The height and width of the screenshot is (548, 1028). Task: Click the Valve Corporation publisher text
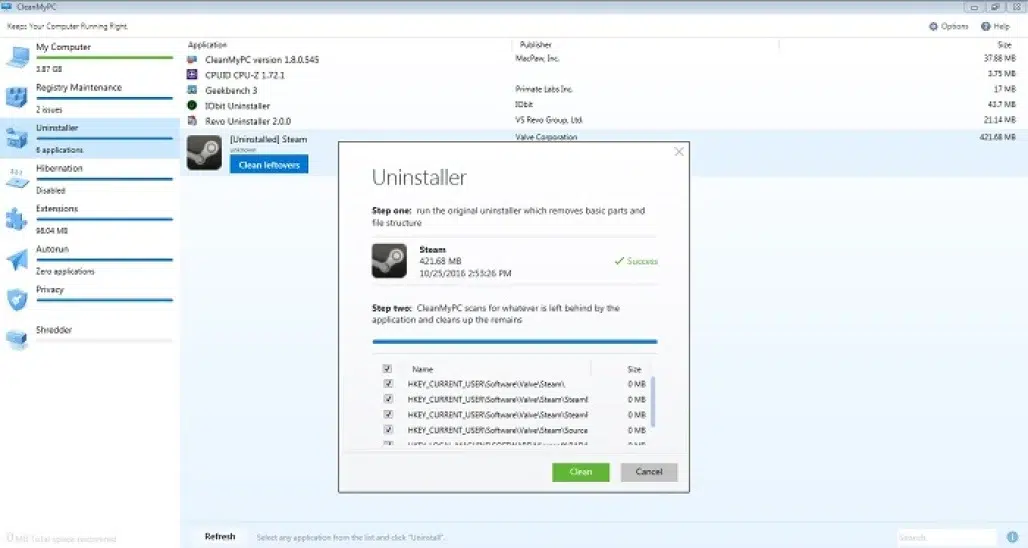(546, 137)
